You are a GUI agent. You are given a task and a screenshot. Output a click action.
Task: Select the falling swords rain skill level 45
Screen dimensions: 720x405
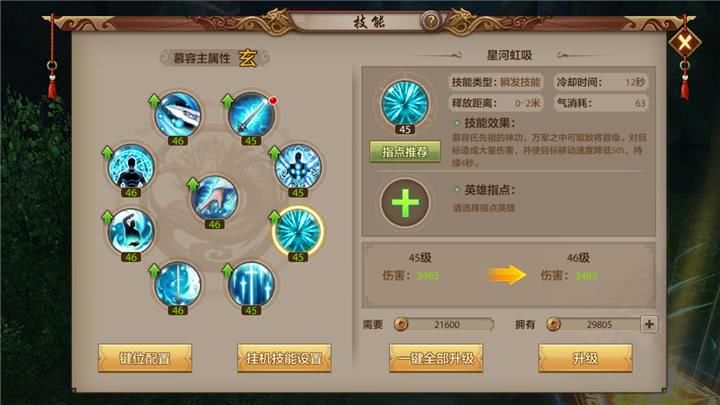click(251, 285)
